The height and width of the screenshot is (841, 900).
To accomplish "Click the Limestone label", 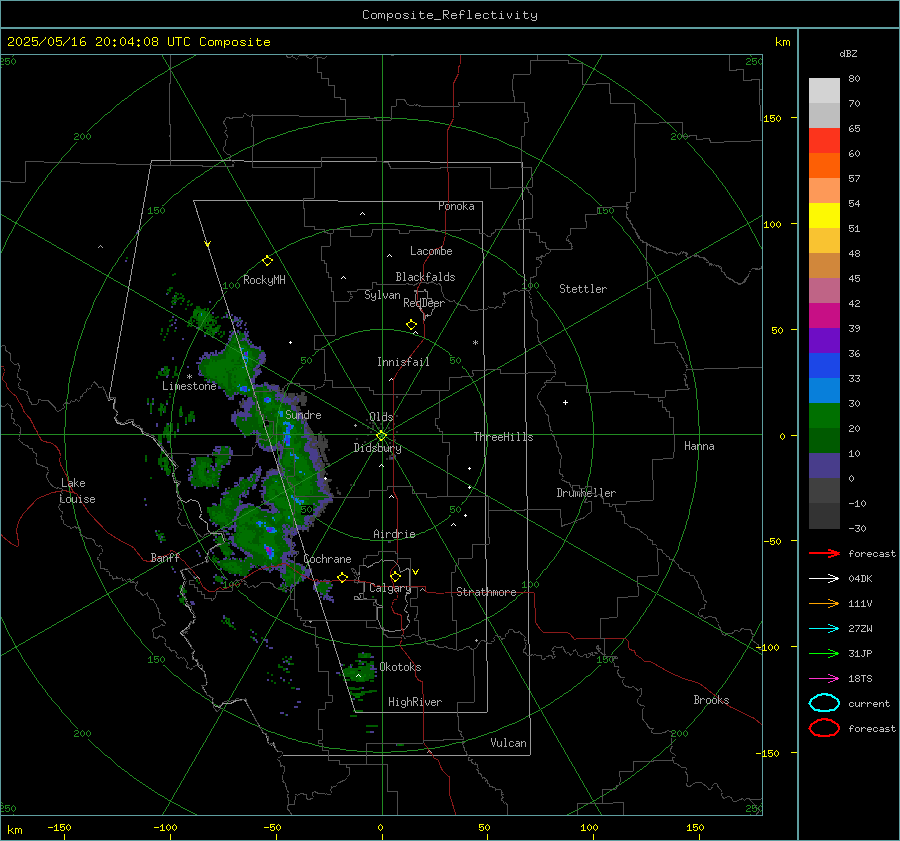I will click(189, 386).
